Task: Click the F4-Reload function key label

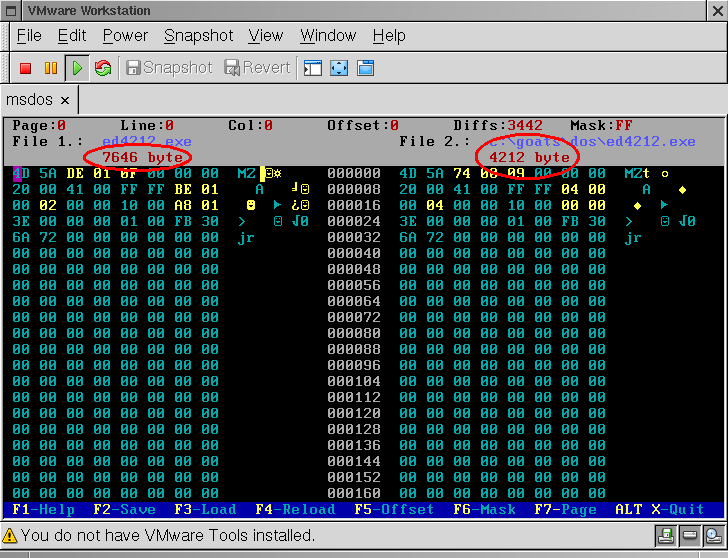Action: click(x=295, y=509)
